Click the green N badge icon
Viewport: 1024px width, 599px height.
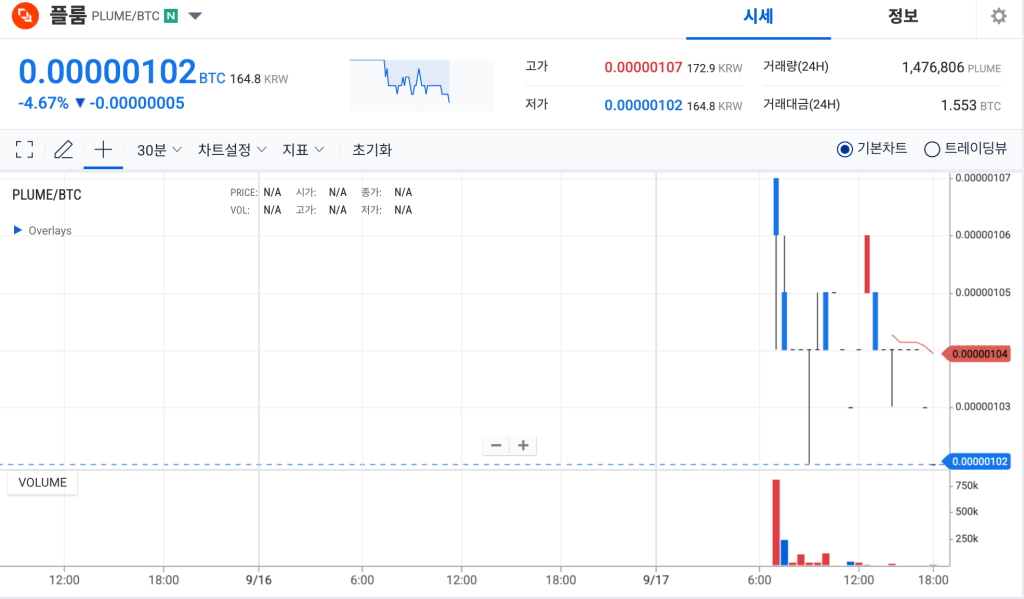pyautogui.click(x=172, y=16)
